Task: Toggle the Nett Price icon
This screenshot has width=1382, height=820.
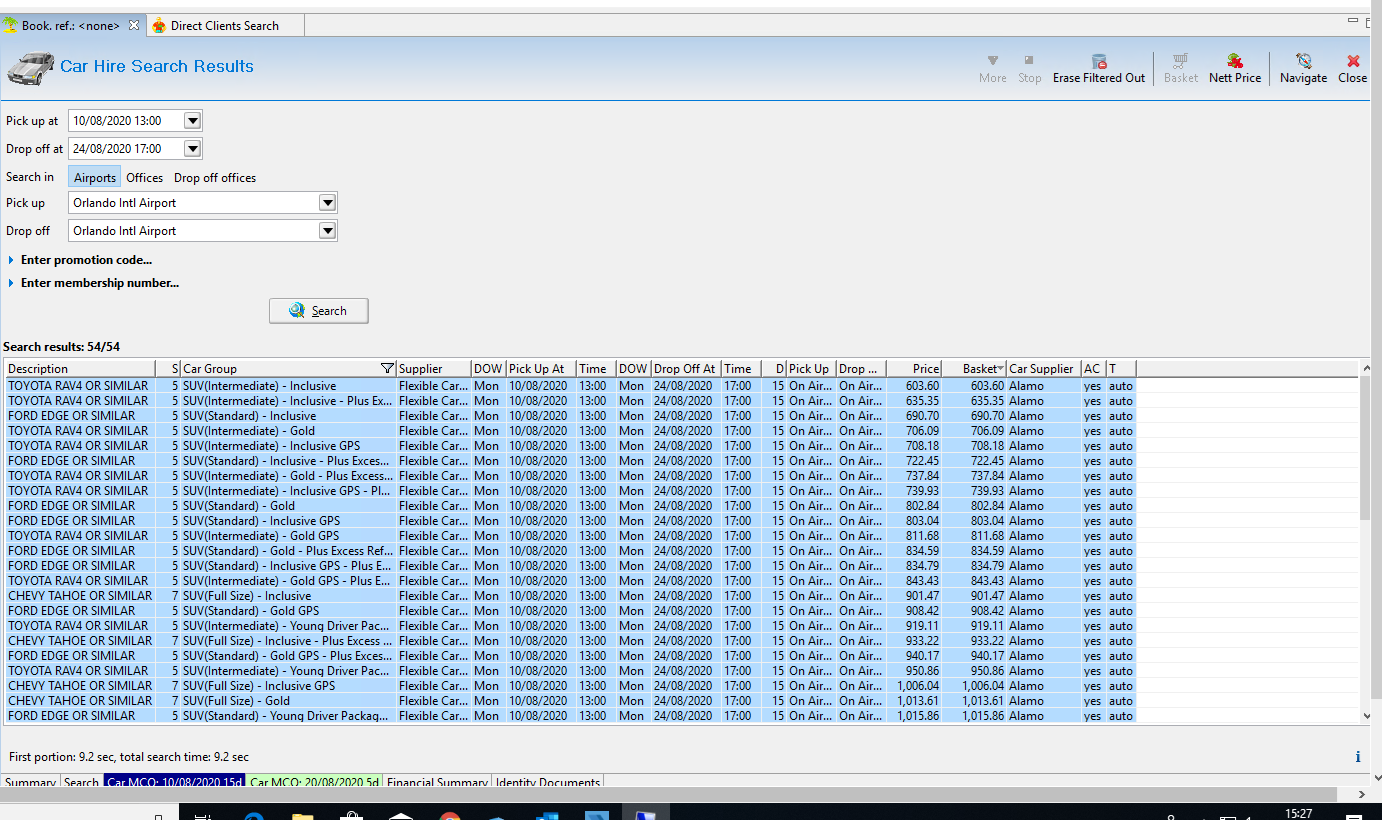Action: tap(1235, 61)
